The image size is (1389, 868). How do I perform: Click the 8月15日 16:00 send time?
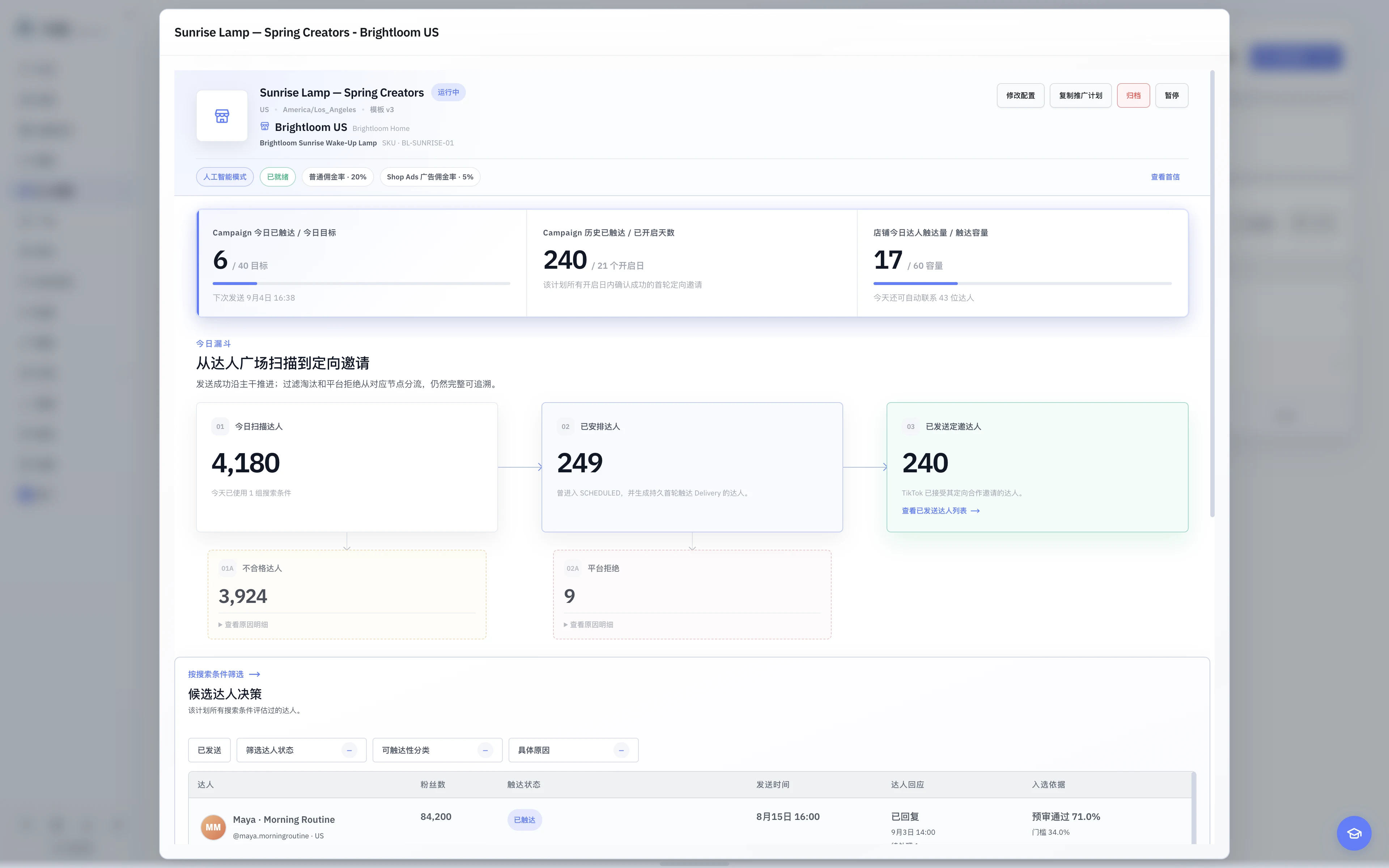click(x=787, y=816)
